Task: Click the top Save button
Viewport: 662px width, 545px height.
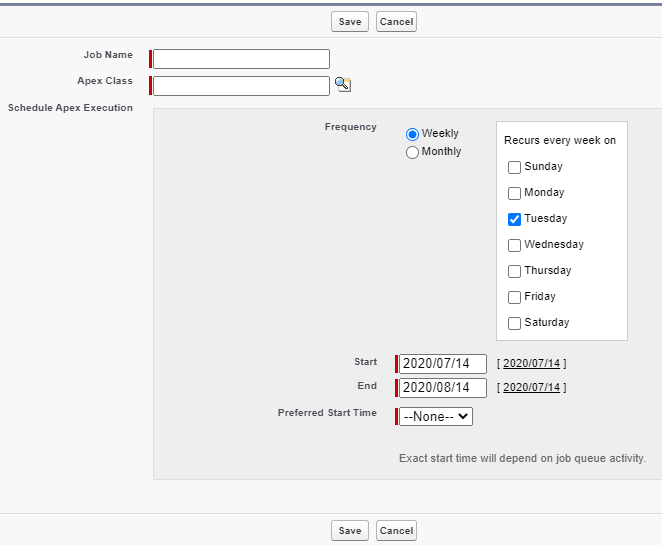Action: point(350,22)
